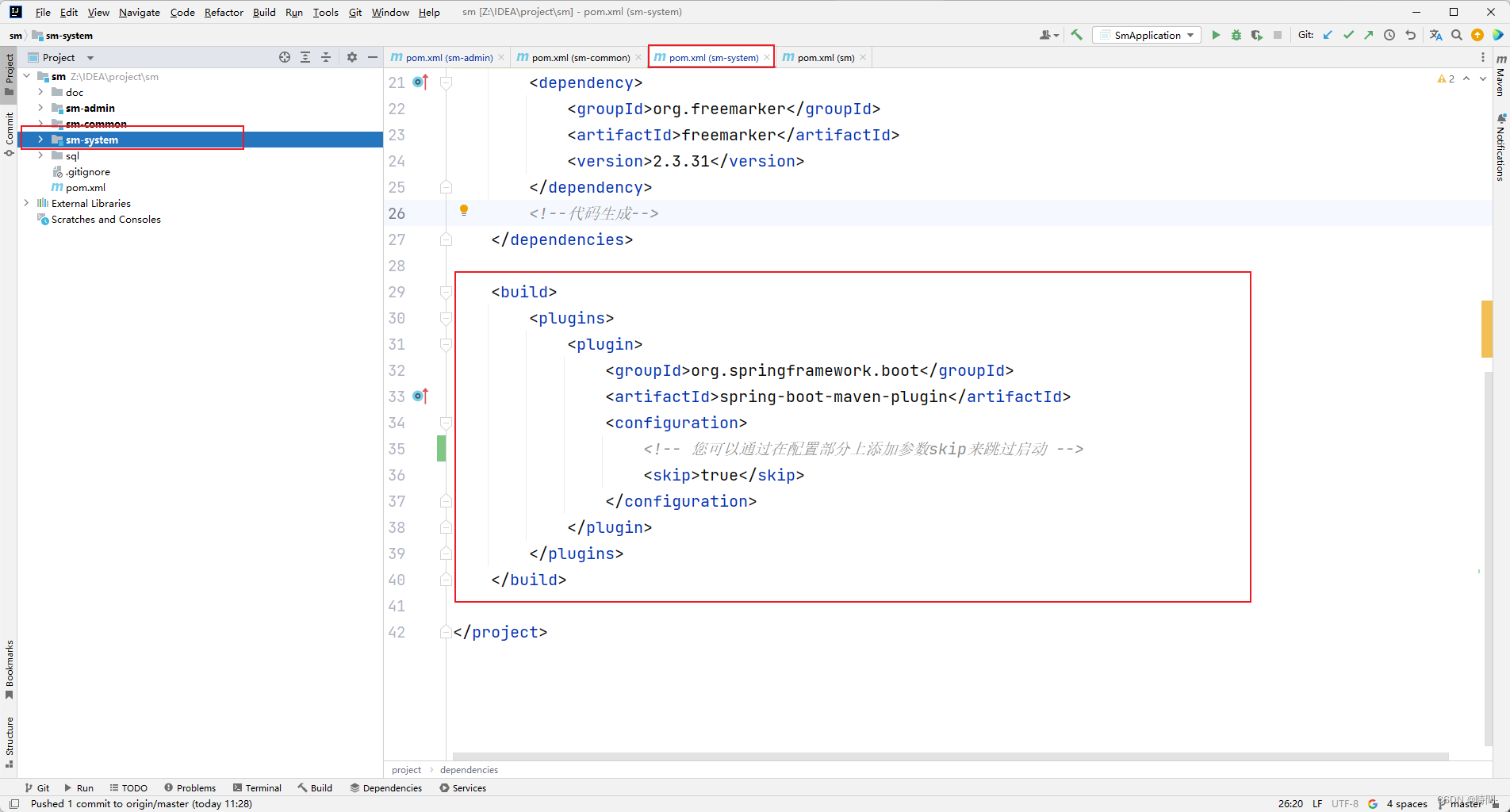This screenshot has height=812, width=1510.
Task: Fold the build tag at line 29
Action: click(446, 292)
